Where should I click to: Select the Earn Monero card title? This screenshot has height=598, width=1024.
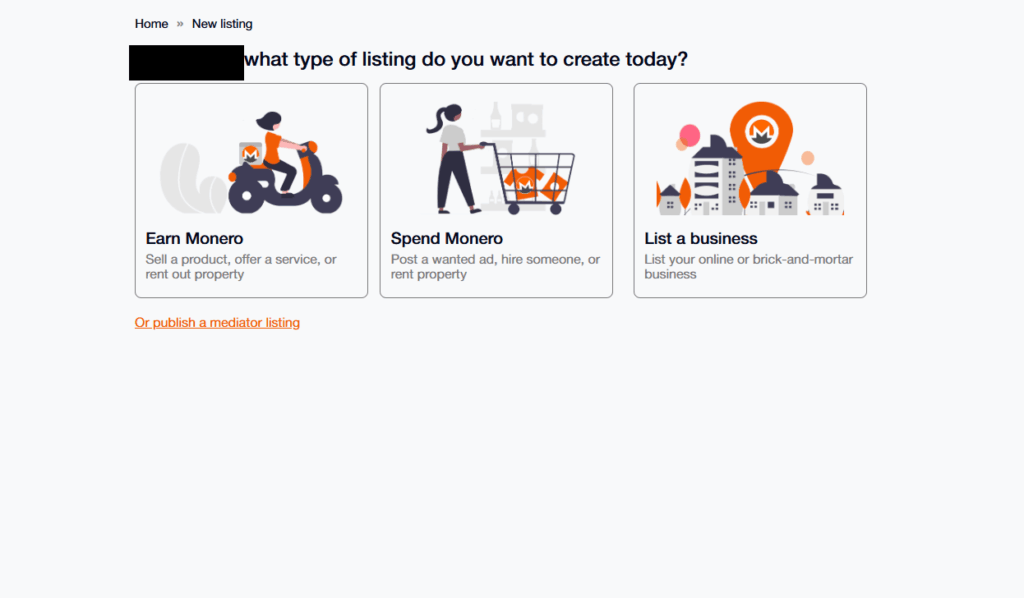[194, 239]
